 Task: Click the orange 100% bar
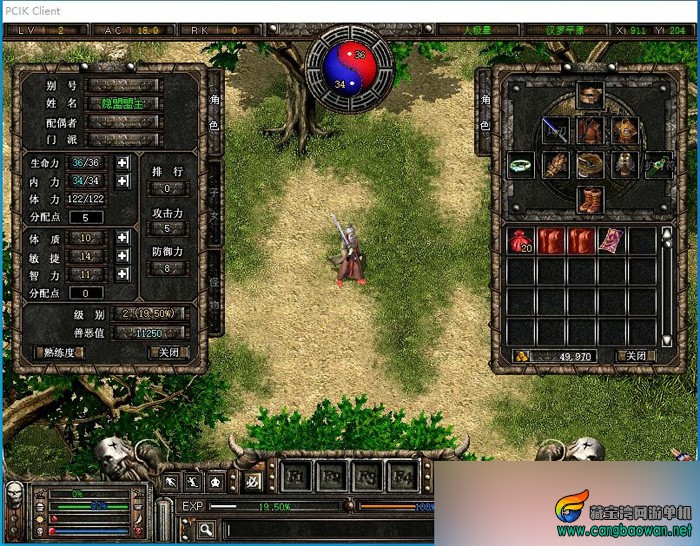[x=397, y=507]
